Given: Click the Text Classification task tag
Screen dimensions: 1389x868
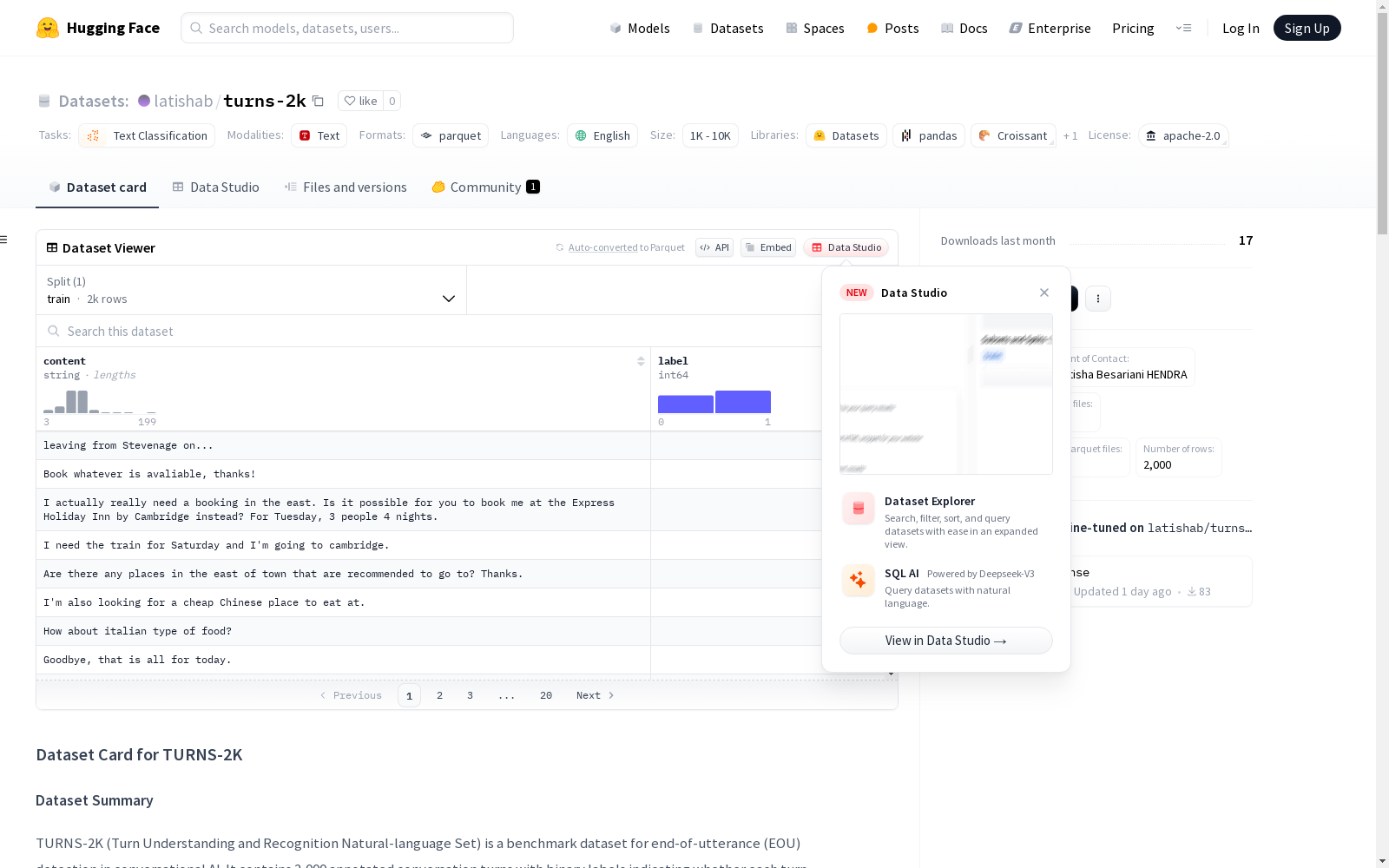Looking at the screenshot, I should (147, 135).
